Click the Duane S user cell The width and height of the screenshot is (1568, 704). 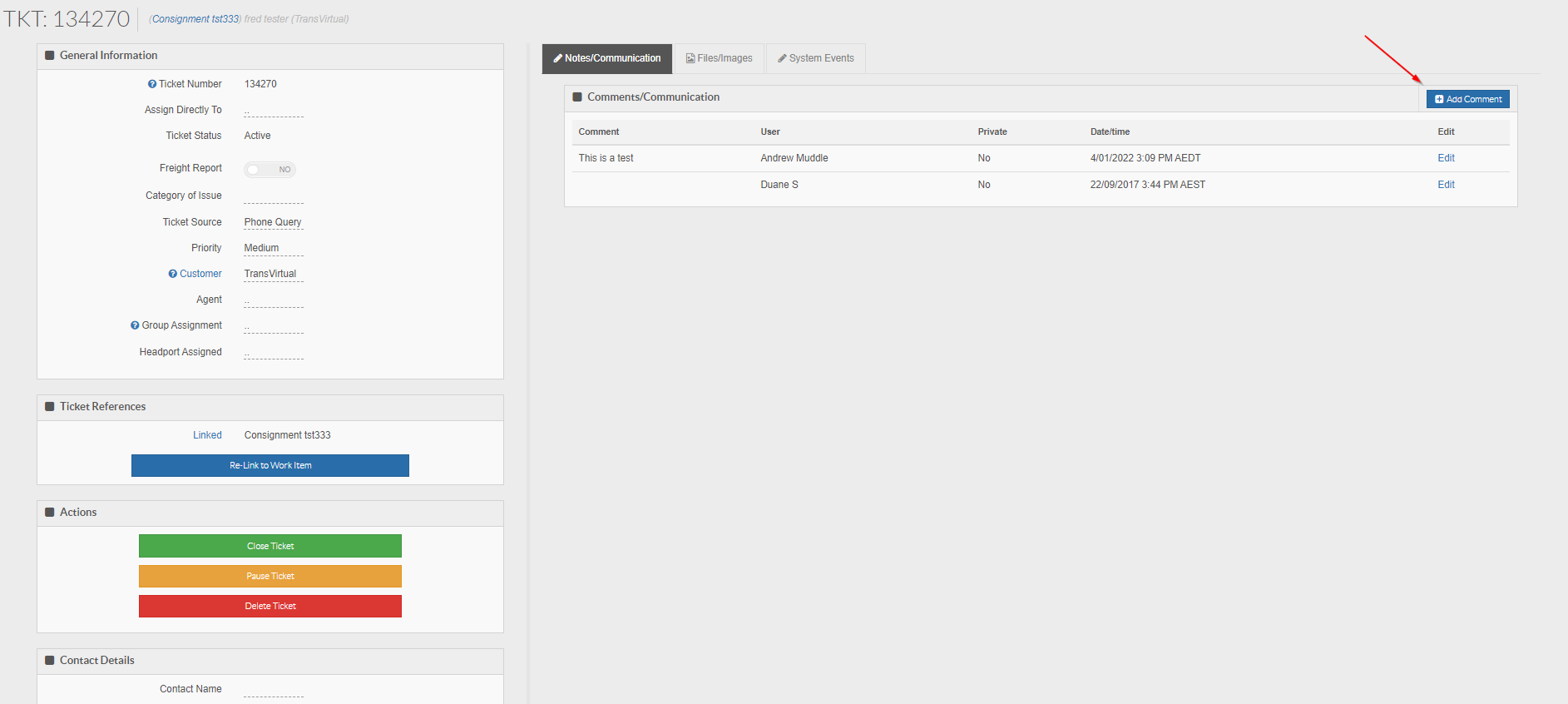(x=779, y=185)
